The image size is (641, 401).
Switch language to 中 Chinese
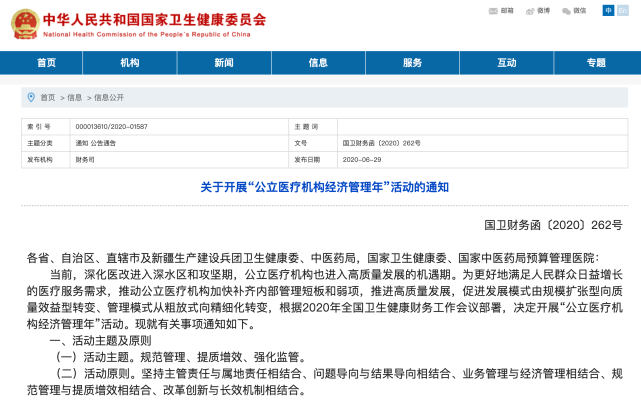[608, 11]
